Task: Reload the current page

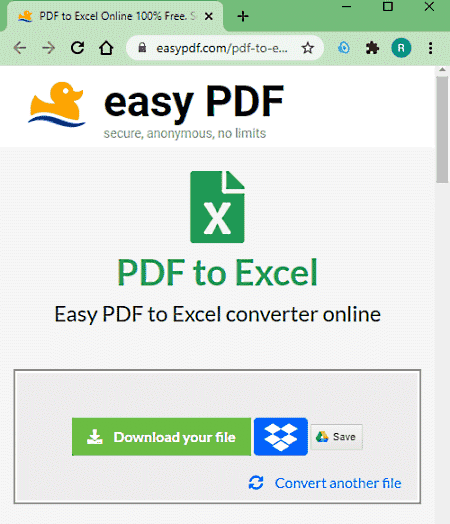Action: click(x=78, y=48)
